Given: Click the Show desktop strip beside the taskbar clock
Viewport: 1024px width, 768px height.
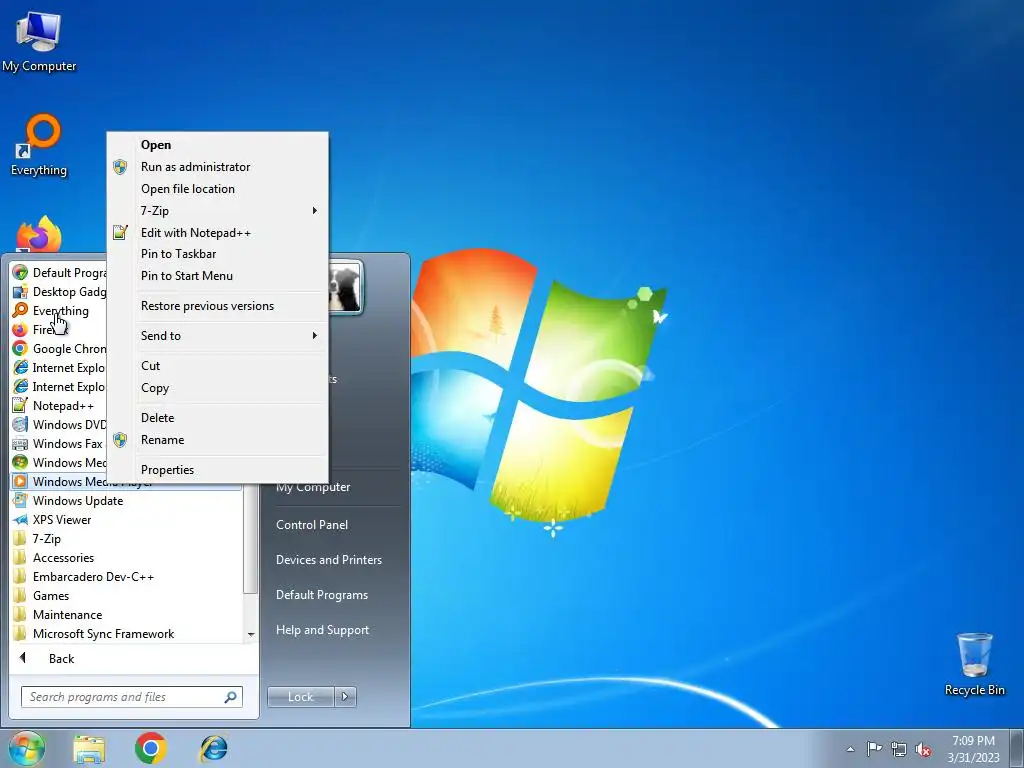Looking at the screenshot, I should (1017, 748).
